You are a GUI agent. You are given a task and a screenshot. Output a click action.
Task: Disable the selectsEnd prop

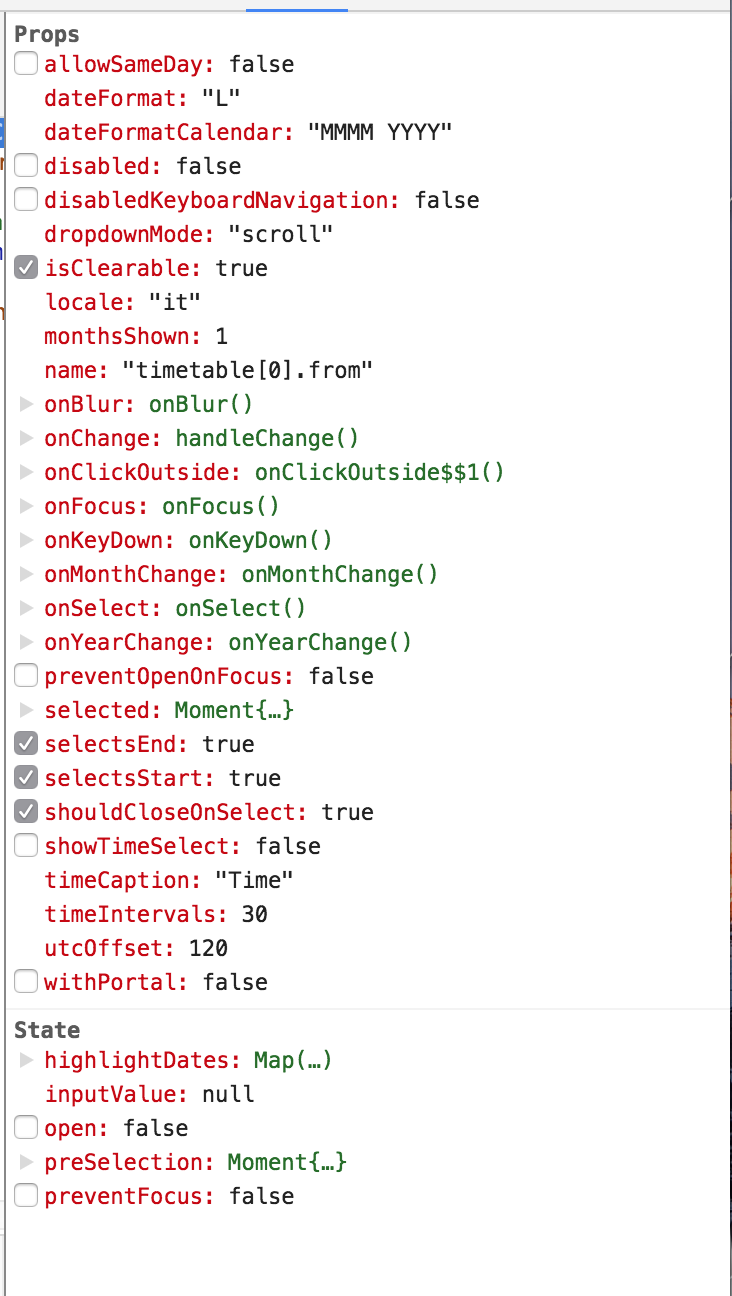coord(25,742)
